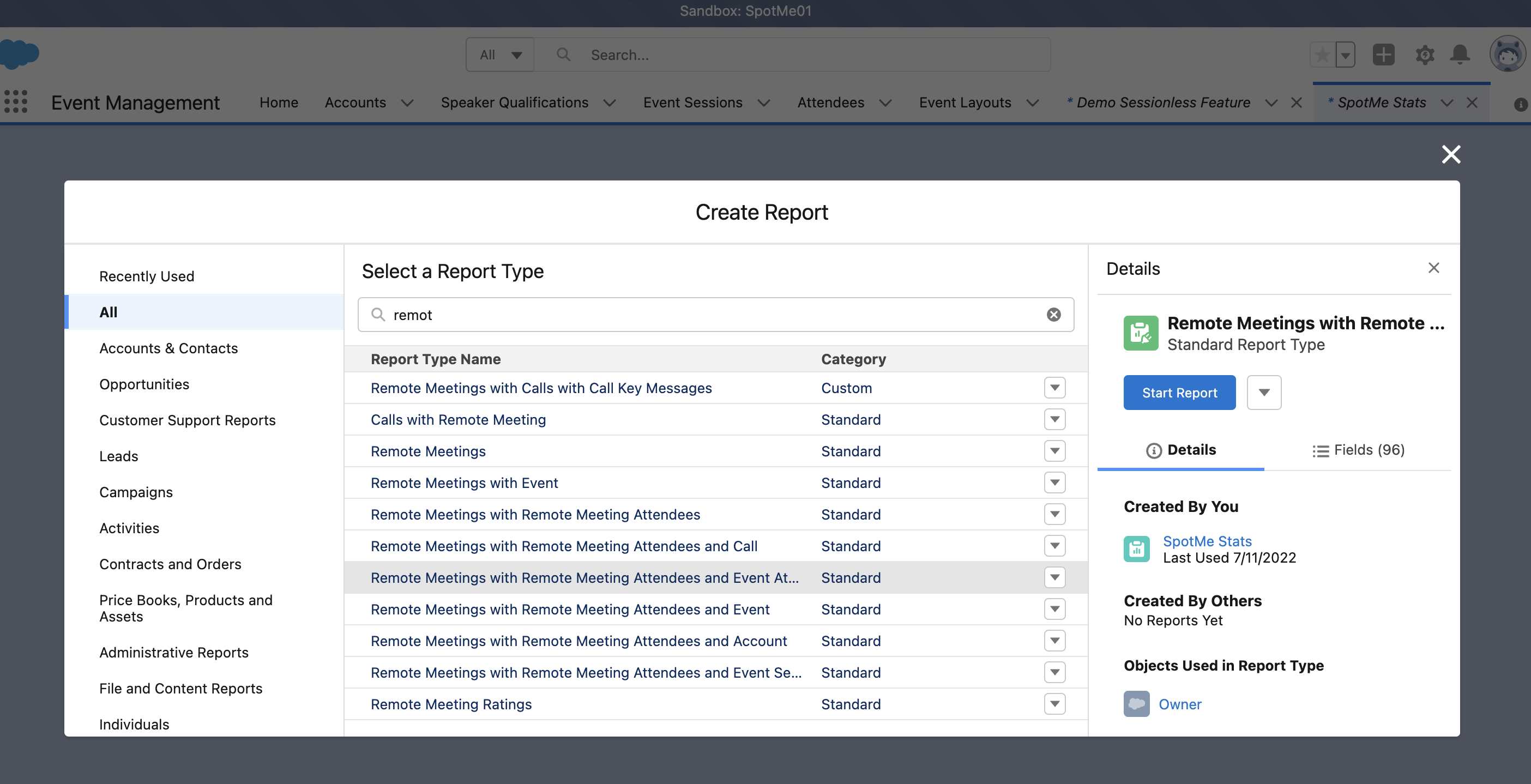Image resolution: width=1531 pixels, height=784 pixels.
Task: Close the Create Report modal
Action: tap(1451, 154)
